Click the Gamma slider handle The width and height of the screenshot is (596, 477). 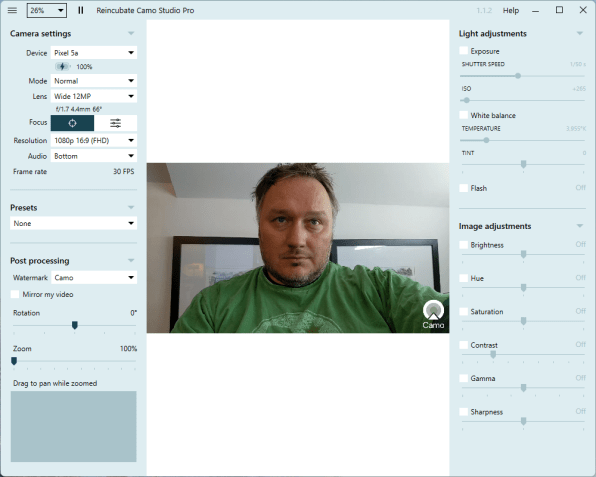pyautogui.click(x=523, y=388)
